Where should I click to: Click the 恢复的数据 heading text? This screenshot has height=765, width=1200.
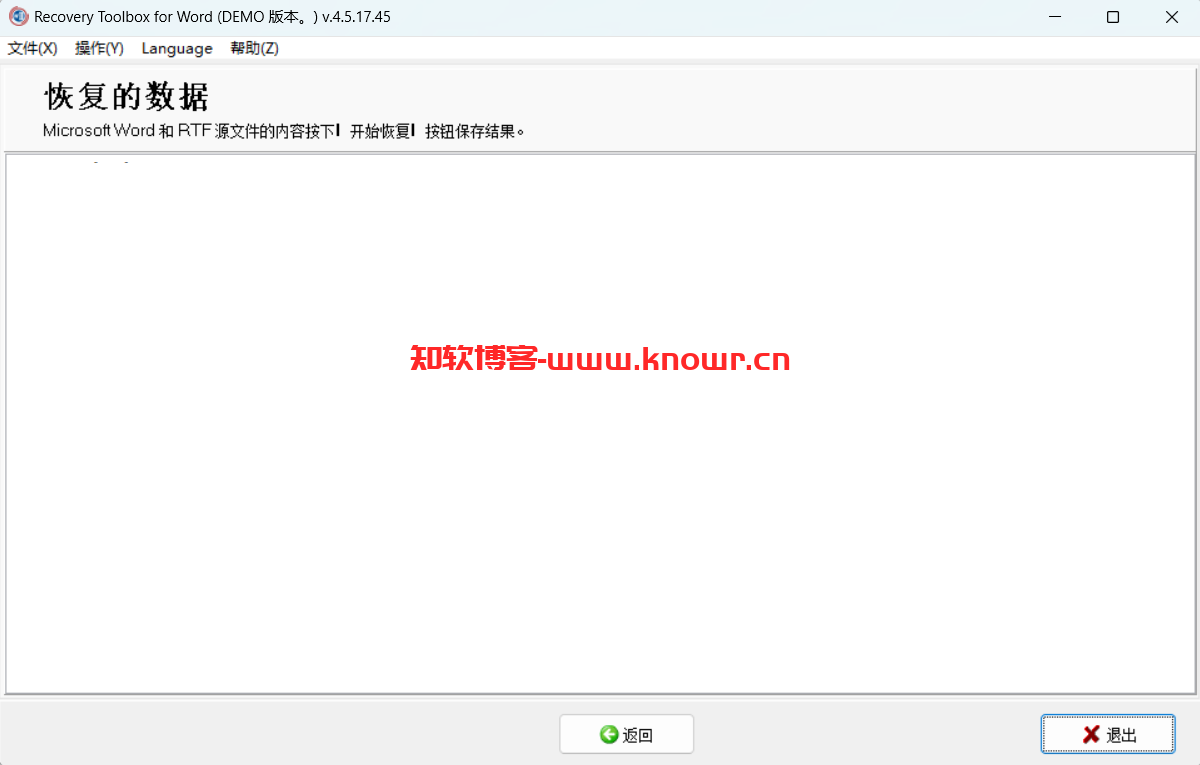point(127,97)
